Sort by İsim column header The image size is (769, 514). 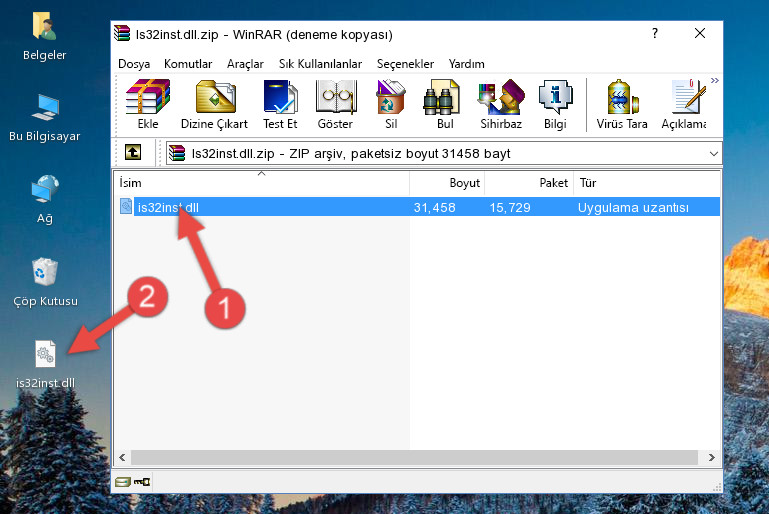(262, 183)
